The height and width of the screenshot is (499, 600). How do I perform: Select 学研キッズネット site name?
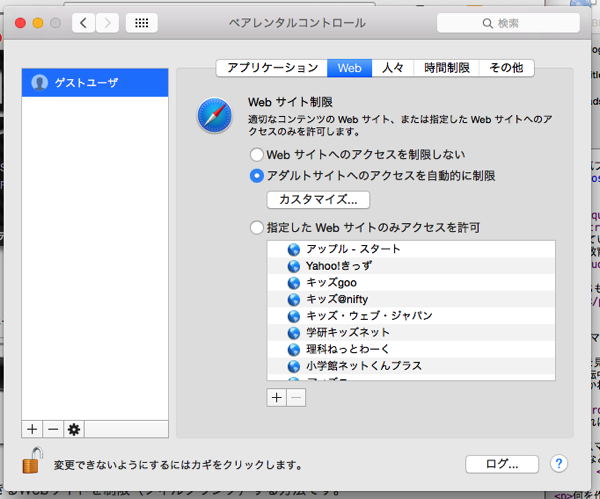[x=348, y=333]
